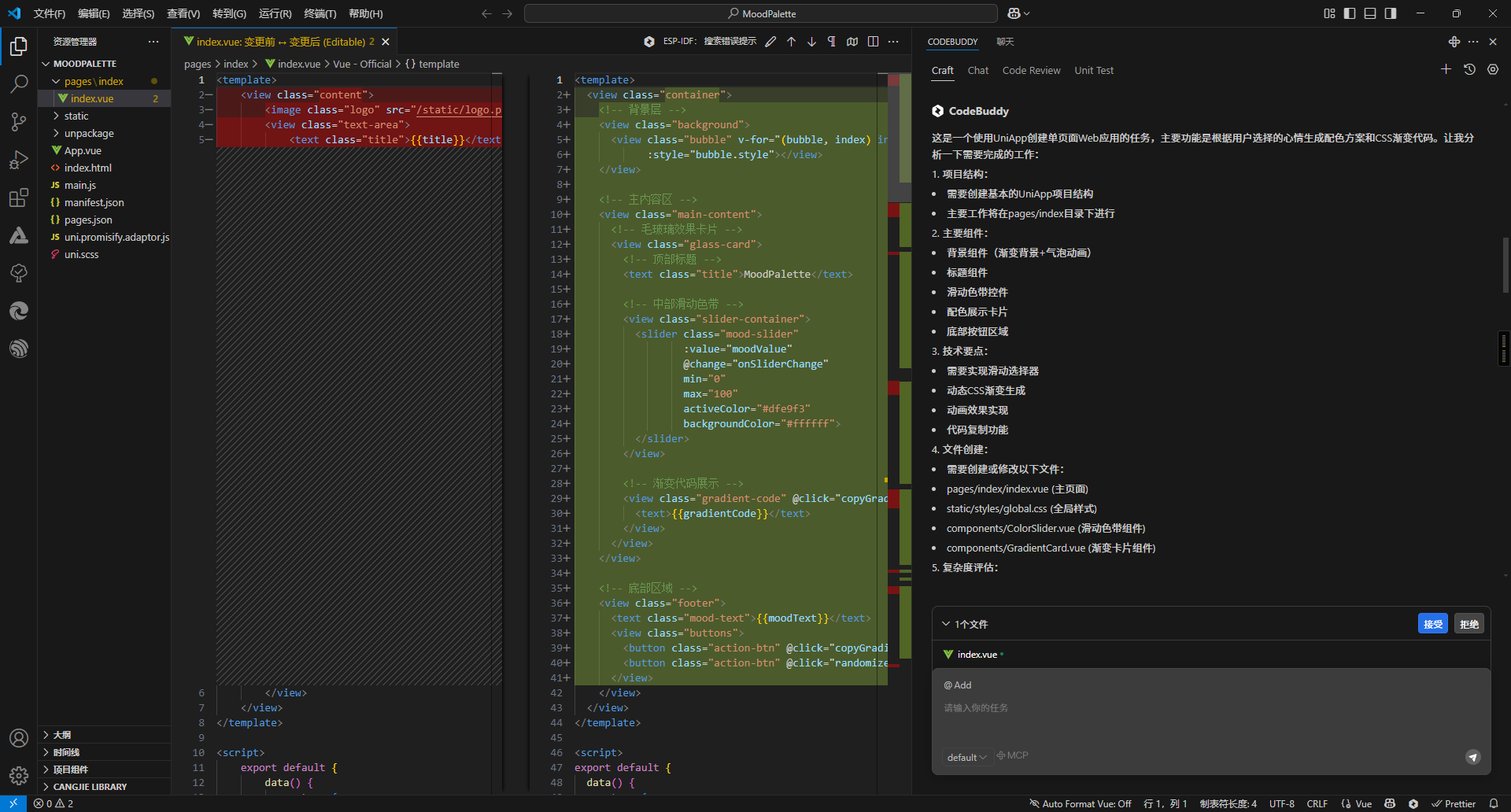This screenshot has height=812, width=1511.
Task: Click the ESP-IDF hexagon icon in editor toolbar
Action: coord(649,42)
